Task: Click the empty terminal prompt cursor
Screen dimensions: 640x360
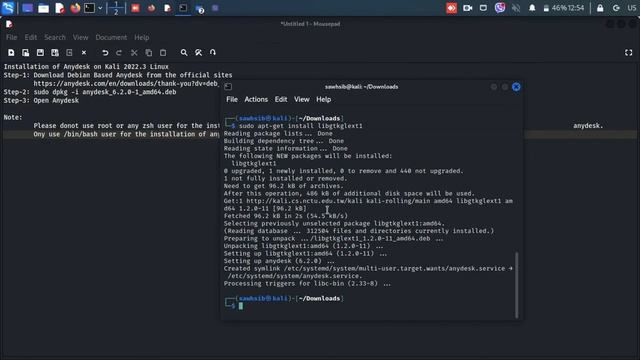Action: pyautogui.click(x=241, y=306)
